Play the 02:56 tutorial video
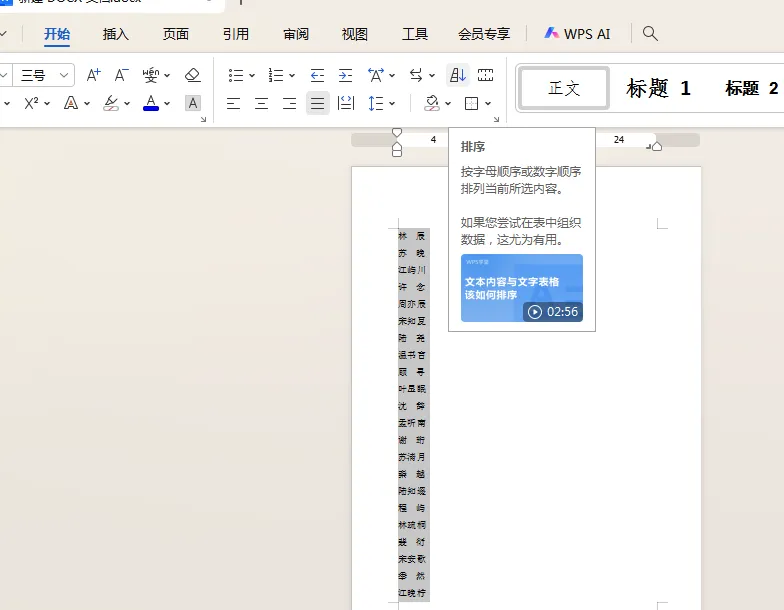This screenshot has width=784, height=610. pyautogui.click(x=552, y=312)
